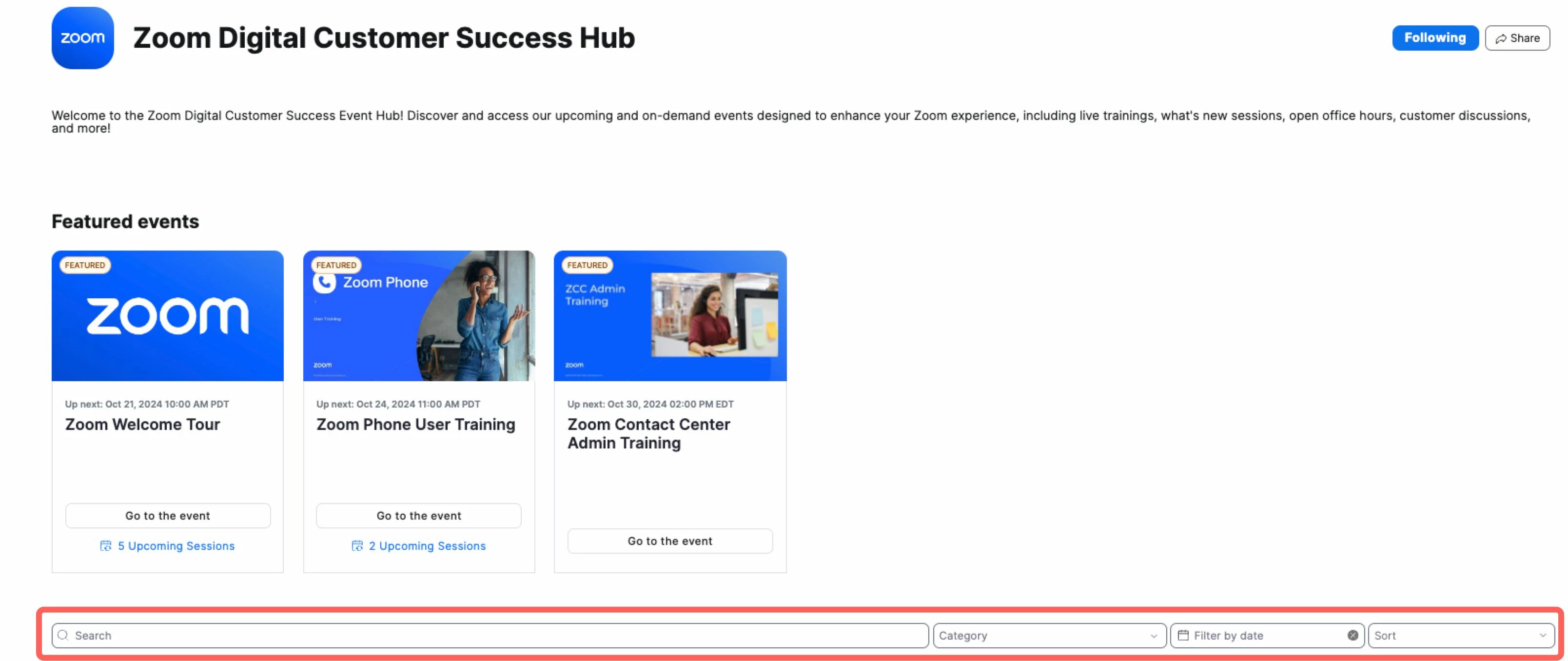Open the Category dropdown
This screenshot has width=1568, height=661.
[x=1049, y=636]
